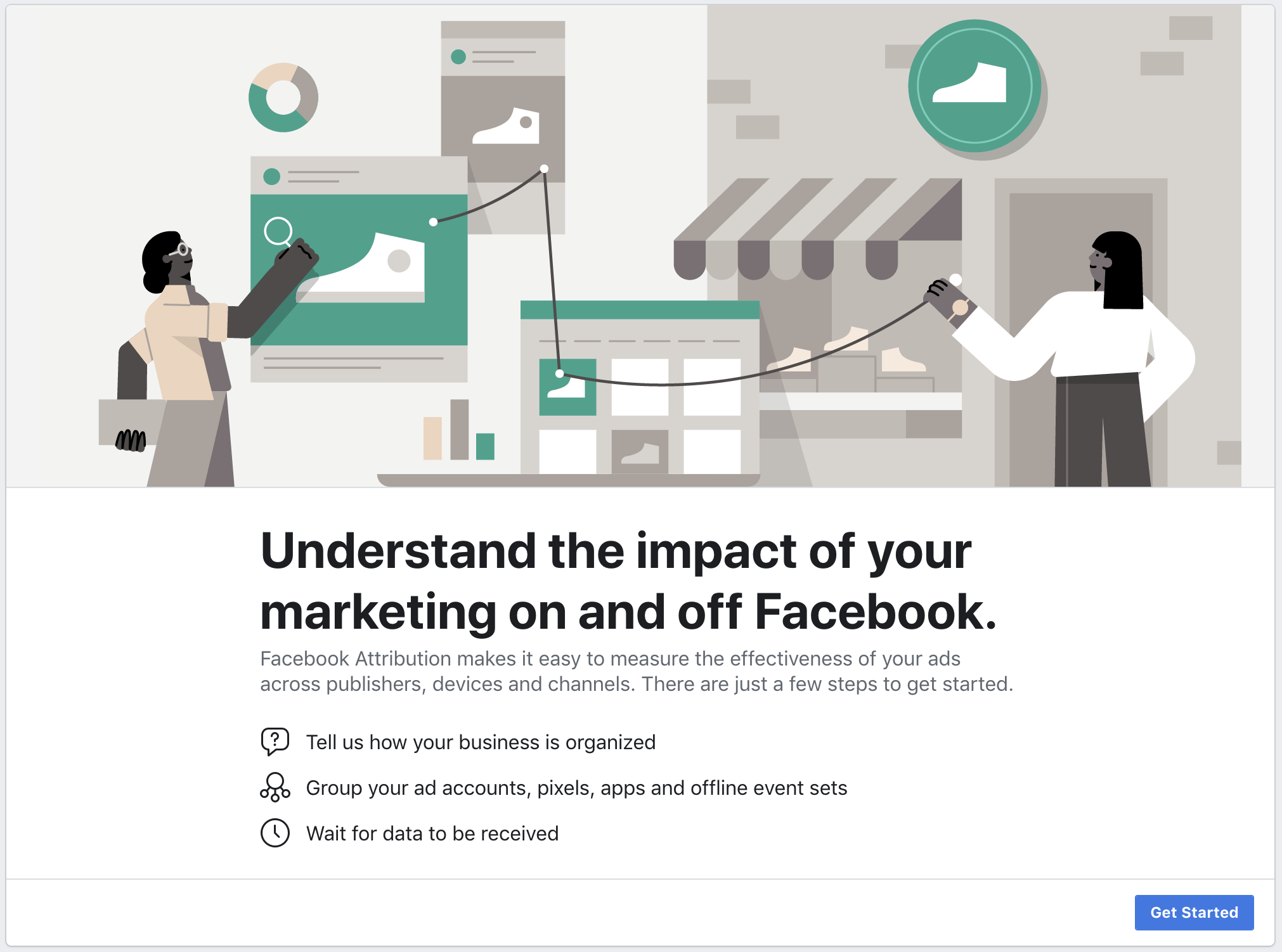Click 'Tell us how your business is organized'

[481, 742]
